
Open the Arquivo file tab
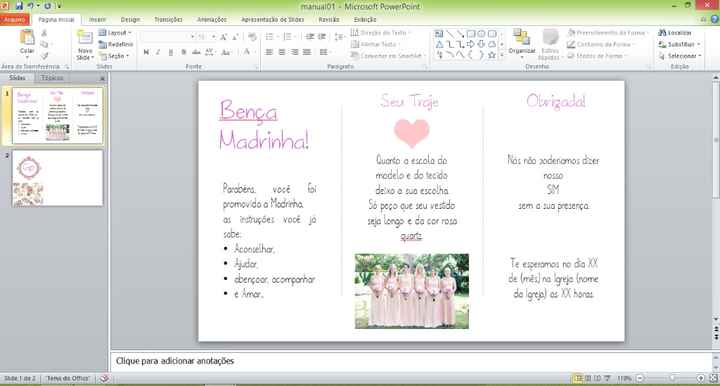point(15,20)
